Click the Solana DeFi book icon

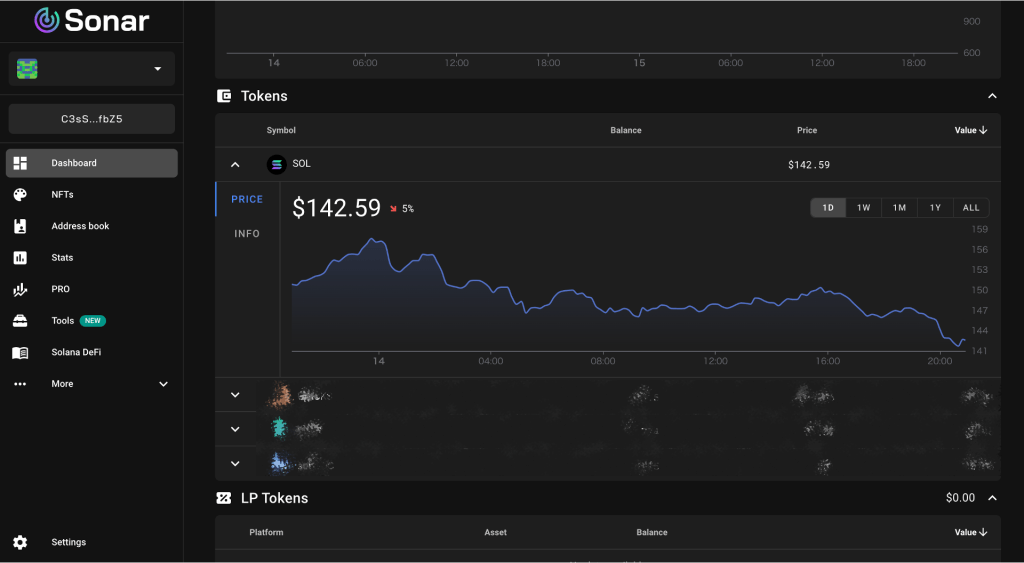(x=20, y=353)
